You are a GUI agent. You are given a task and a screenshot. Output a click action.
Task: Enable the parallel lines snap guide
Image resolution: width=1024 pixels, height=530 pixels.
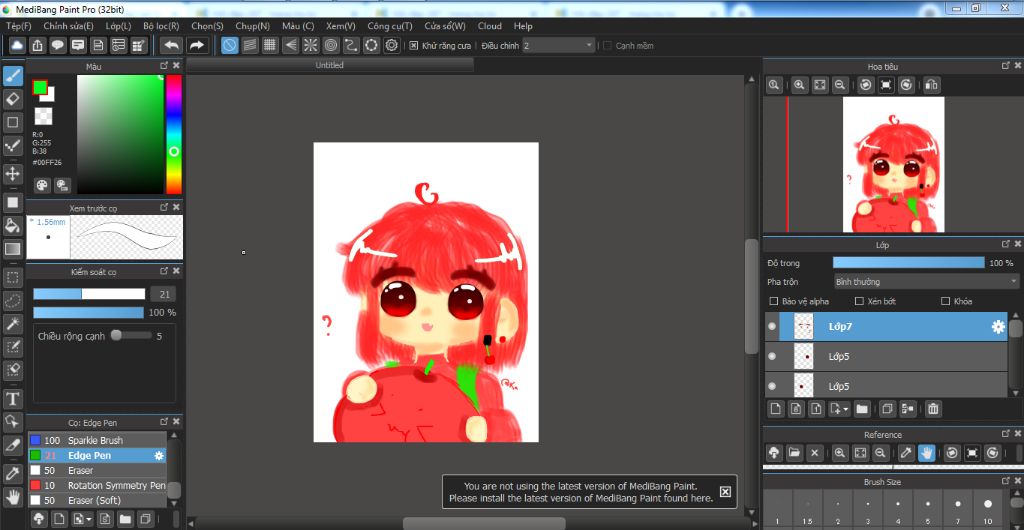pos(249,45)
